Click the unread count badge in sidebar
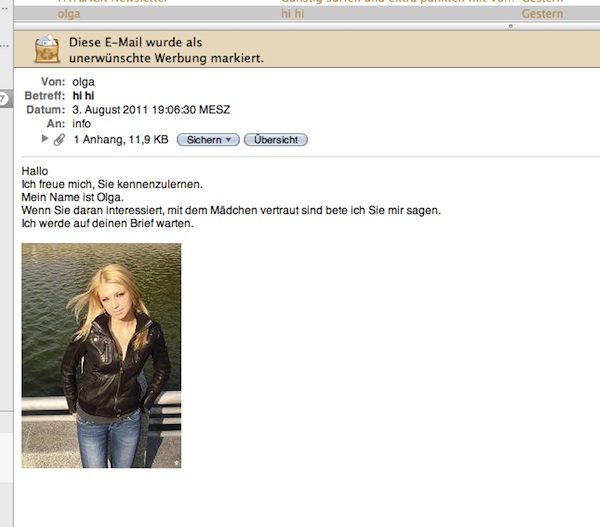The height and width of the screenshot is (527, 600). point(5,99)
